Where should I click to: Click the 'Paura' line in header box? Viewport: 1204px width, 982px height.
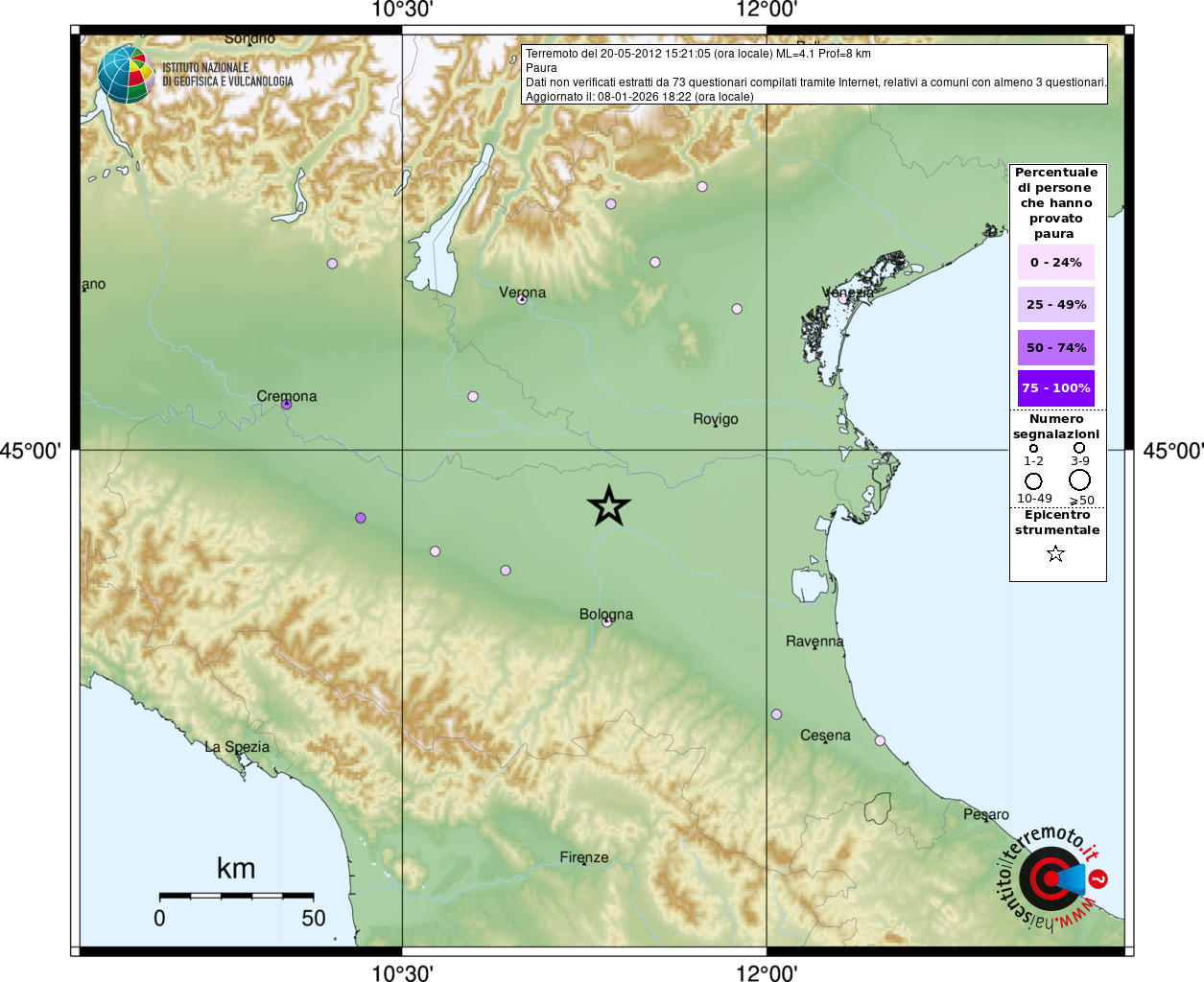click(x=541, y=68)
